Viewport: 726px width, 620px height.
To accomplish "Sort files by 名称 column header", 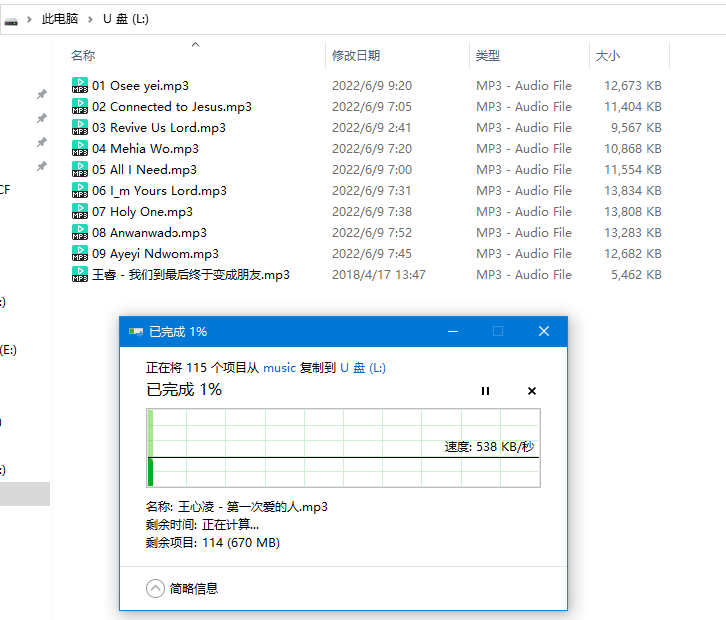I will pos(83,56).
